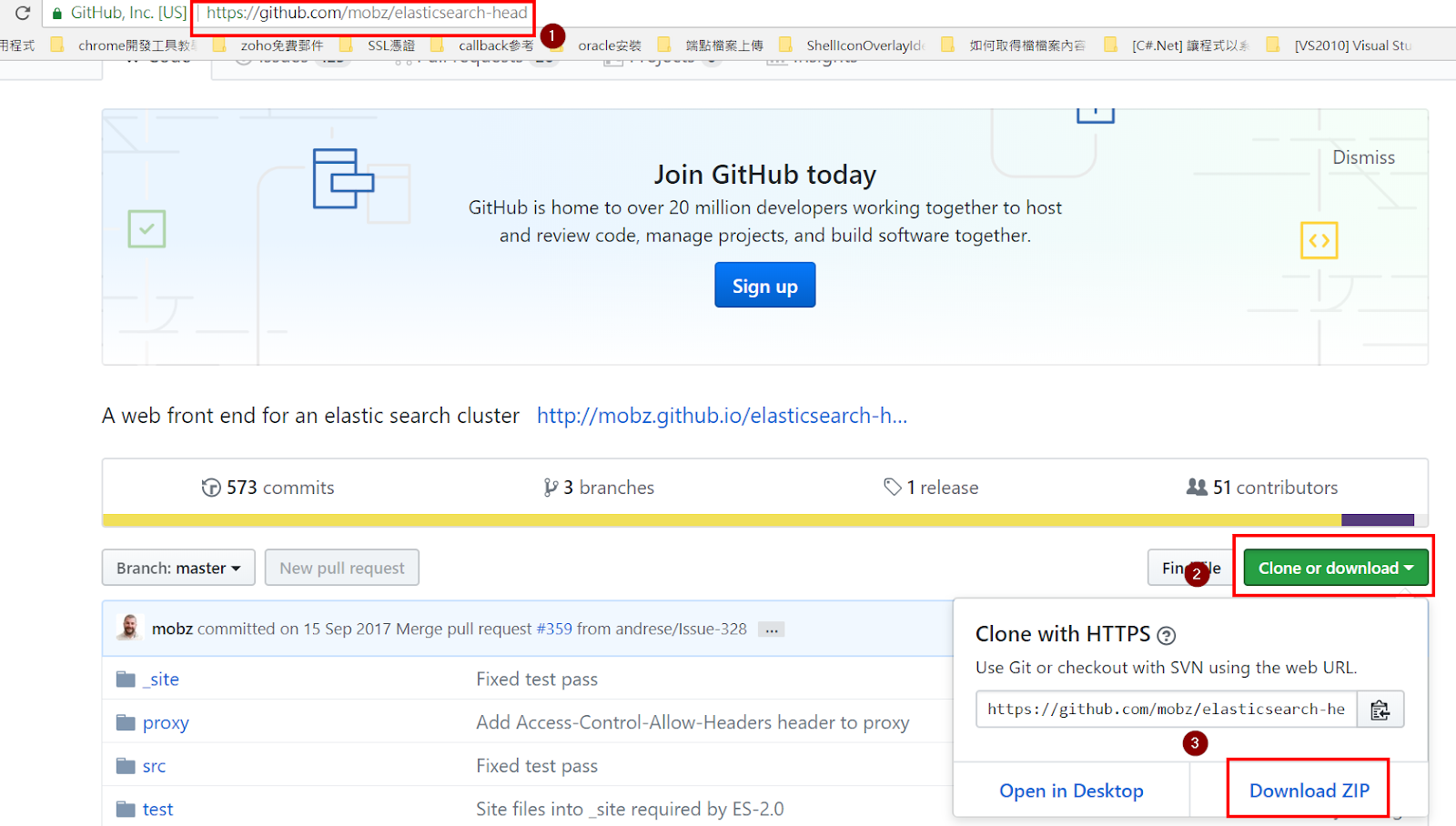Click the yellow language breakdown bar
This screenshot has width=1456, height=826.
pyautogui.click(x=722, y=520)
